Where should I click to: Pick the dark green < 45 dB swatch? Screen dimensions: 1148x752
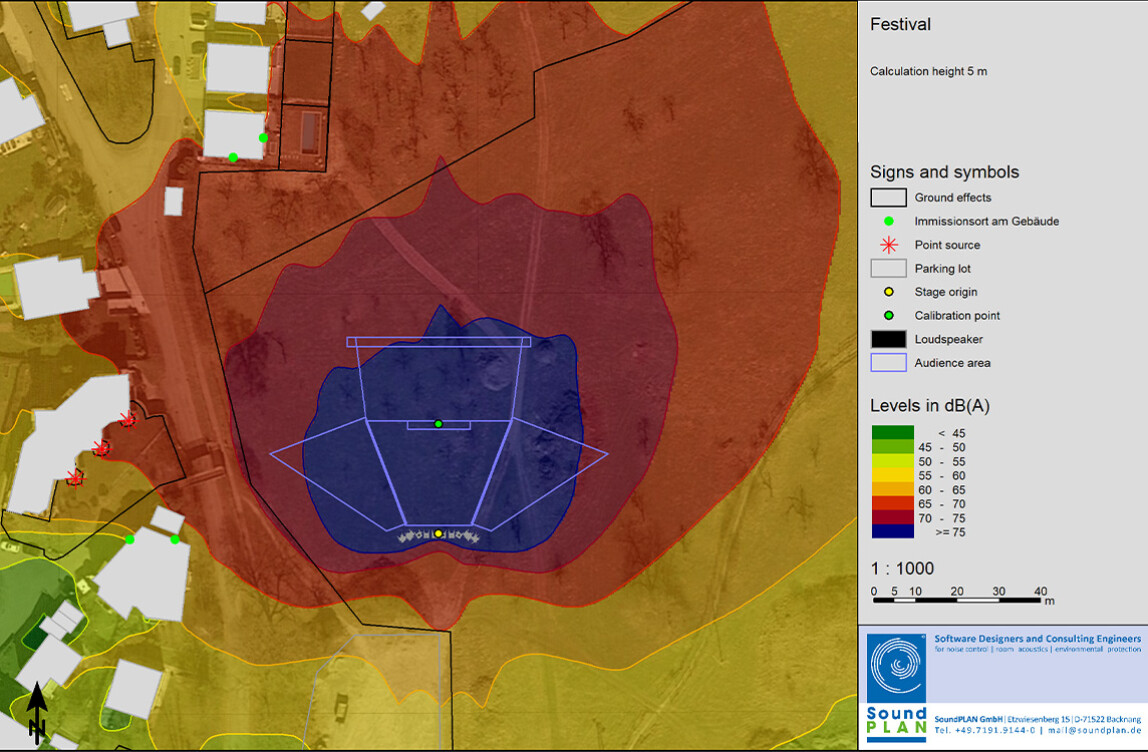tap(891, 433)
